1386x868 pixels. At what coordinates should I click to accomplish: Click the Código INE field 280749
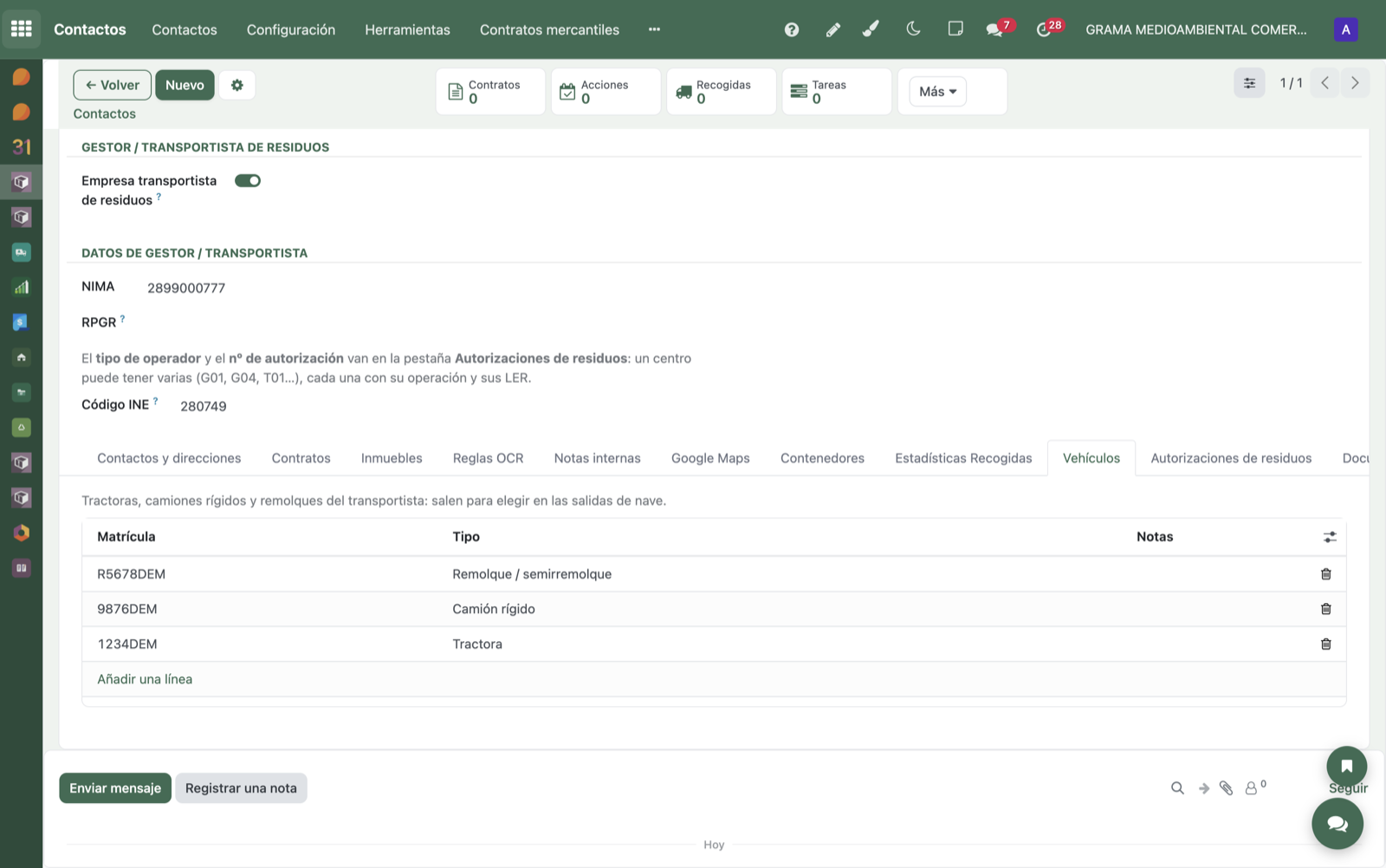click(204, 406)
